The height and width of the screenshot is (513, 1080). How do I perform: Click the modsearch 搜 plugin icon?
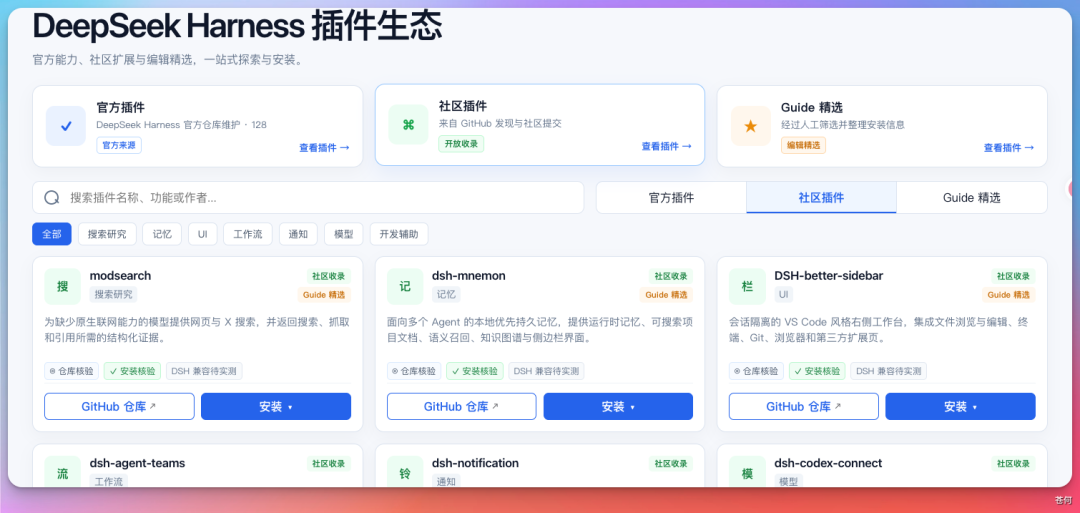63,286
